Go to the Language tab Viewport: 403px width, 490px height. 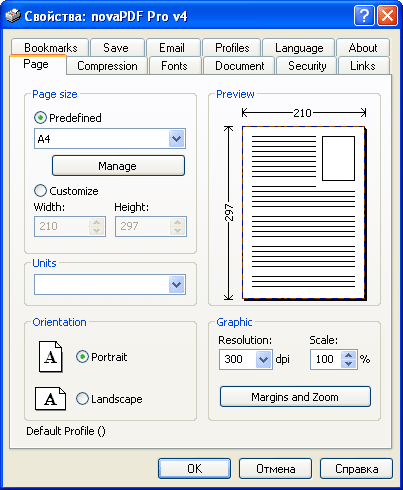pos(299,48)
